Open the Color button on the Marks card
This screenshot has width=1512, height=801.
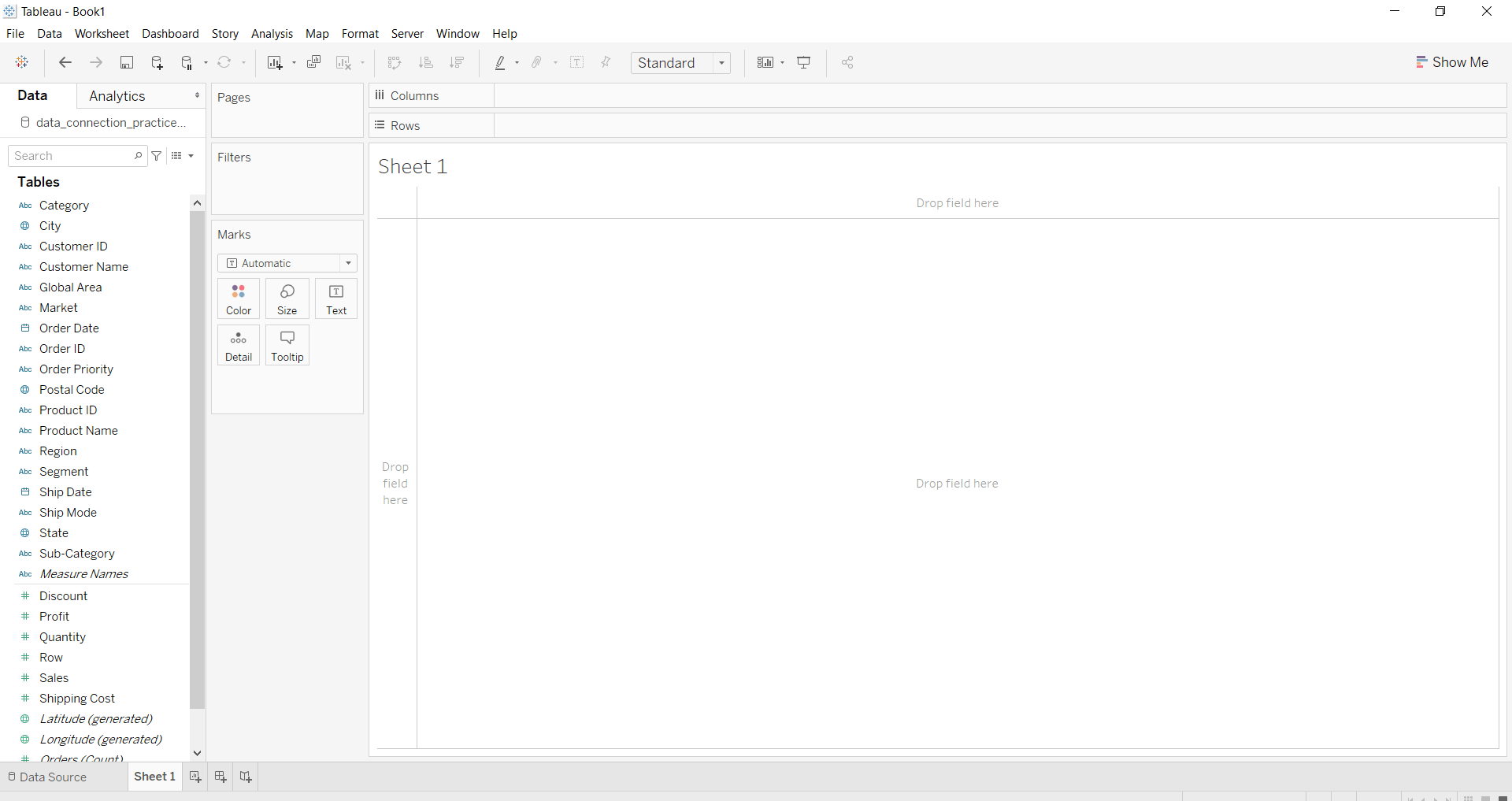tap(238, 299)
